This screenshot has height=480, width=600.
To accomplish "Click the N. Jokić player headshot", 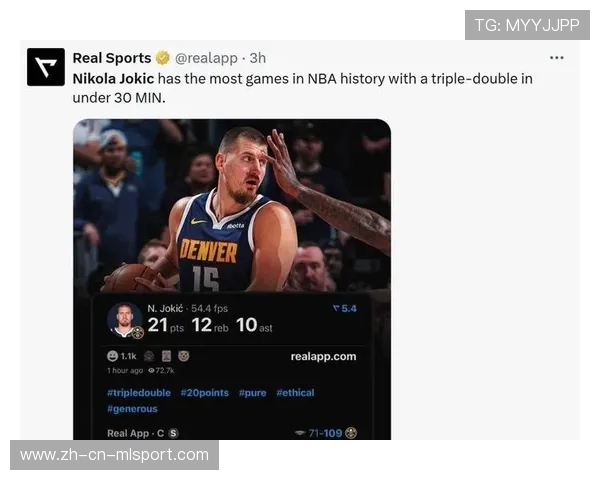I will pos(124,320).
